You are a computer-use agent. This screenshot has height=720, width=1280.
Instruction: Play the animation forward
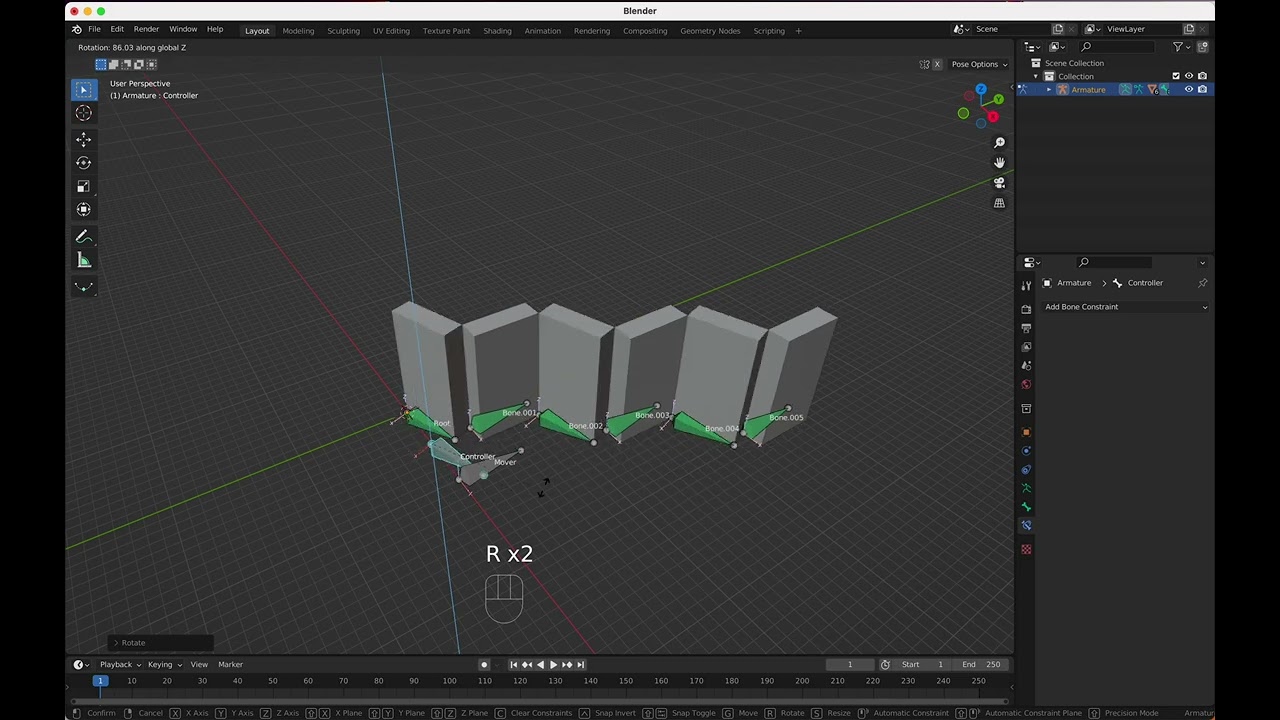(x=553, y=665)
